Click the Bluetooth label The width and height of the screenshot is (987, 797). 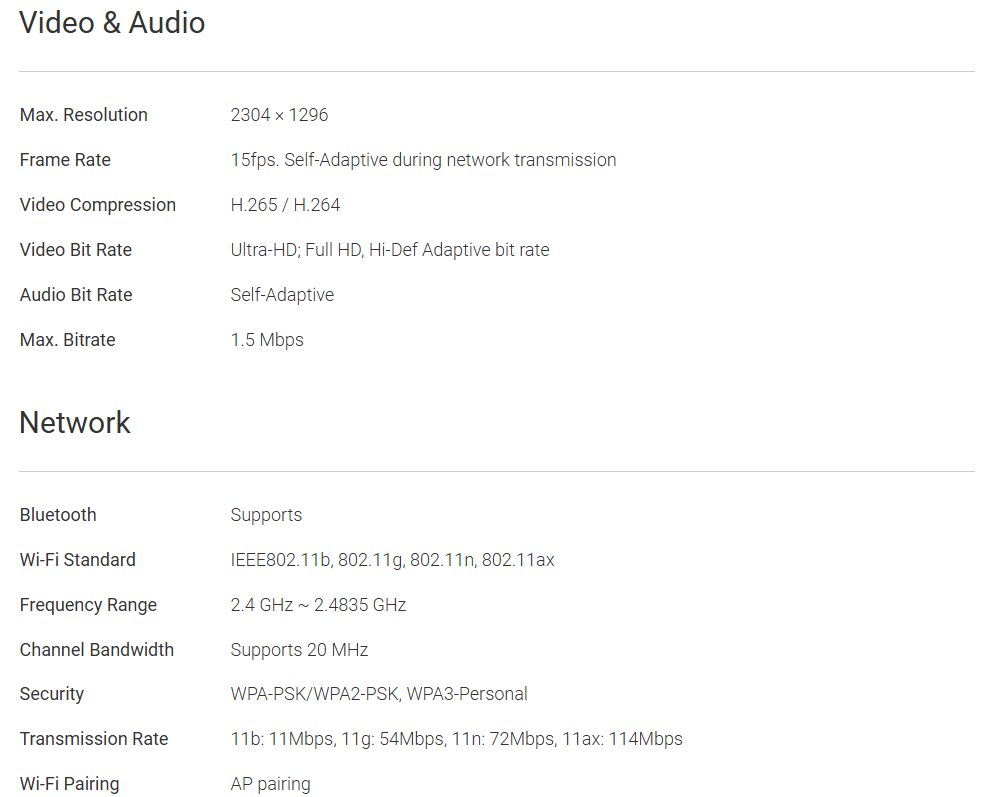[x=58, y=515]
